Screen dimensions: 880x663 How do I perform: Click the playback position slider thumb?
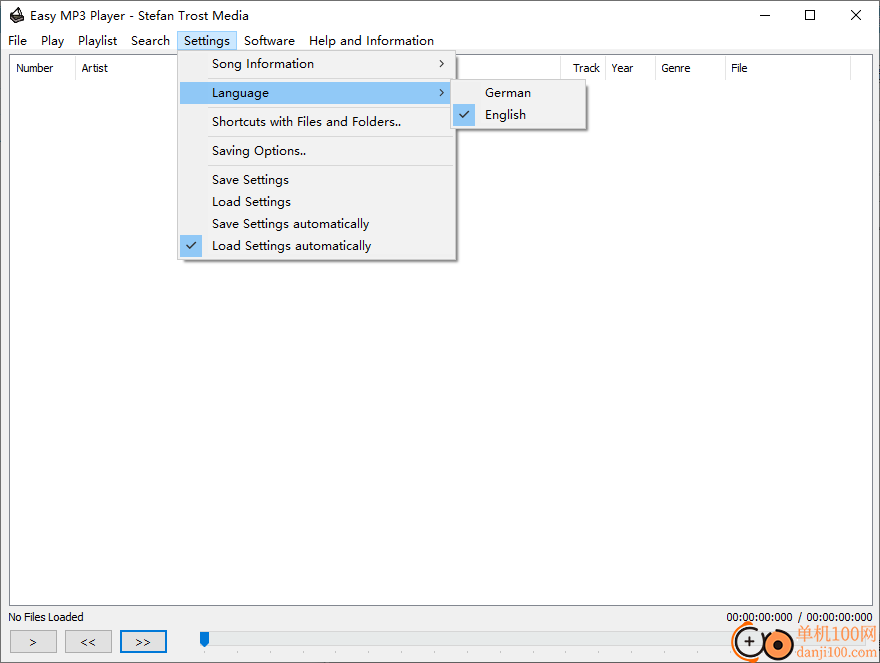205,639
